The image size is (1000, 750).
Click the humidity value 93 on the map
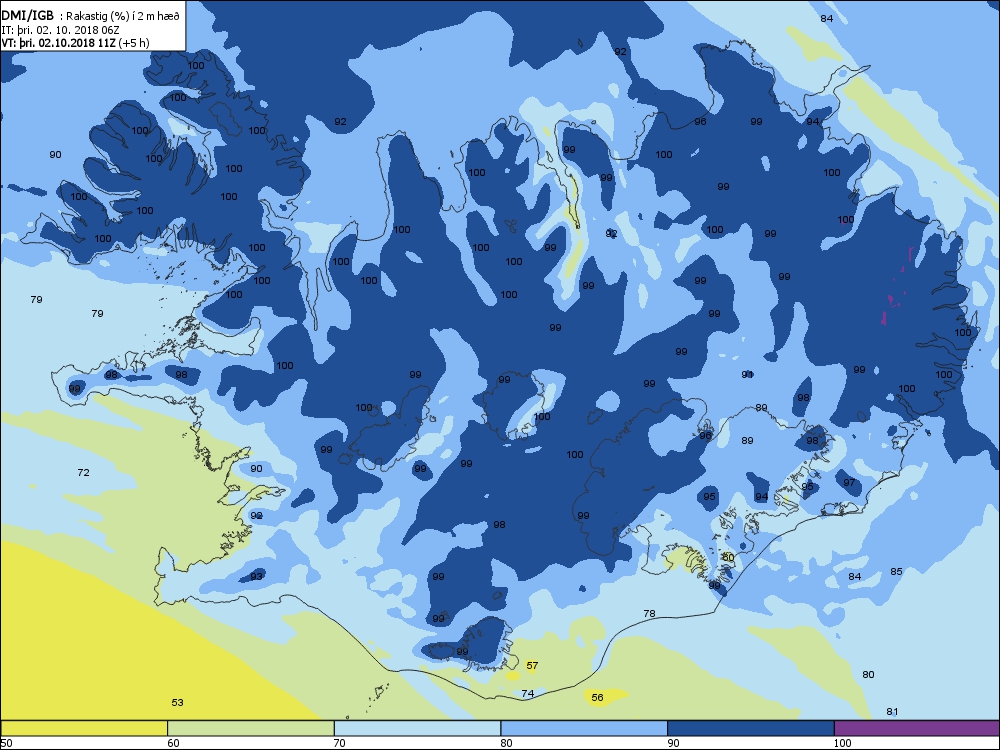256,577
